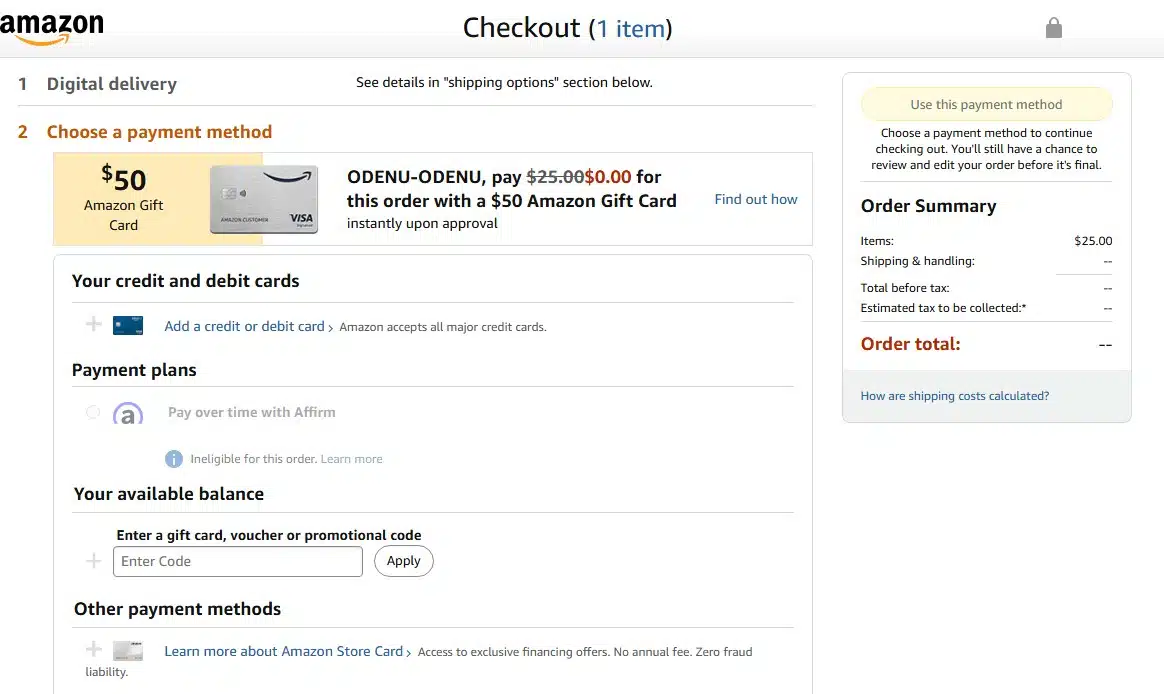The image size is (1164, 694).
Task: Open Learn more about Amazon Store Card
Action: click(x=284, y=651)
